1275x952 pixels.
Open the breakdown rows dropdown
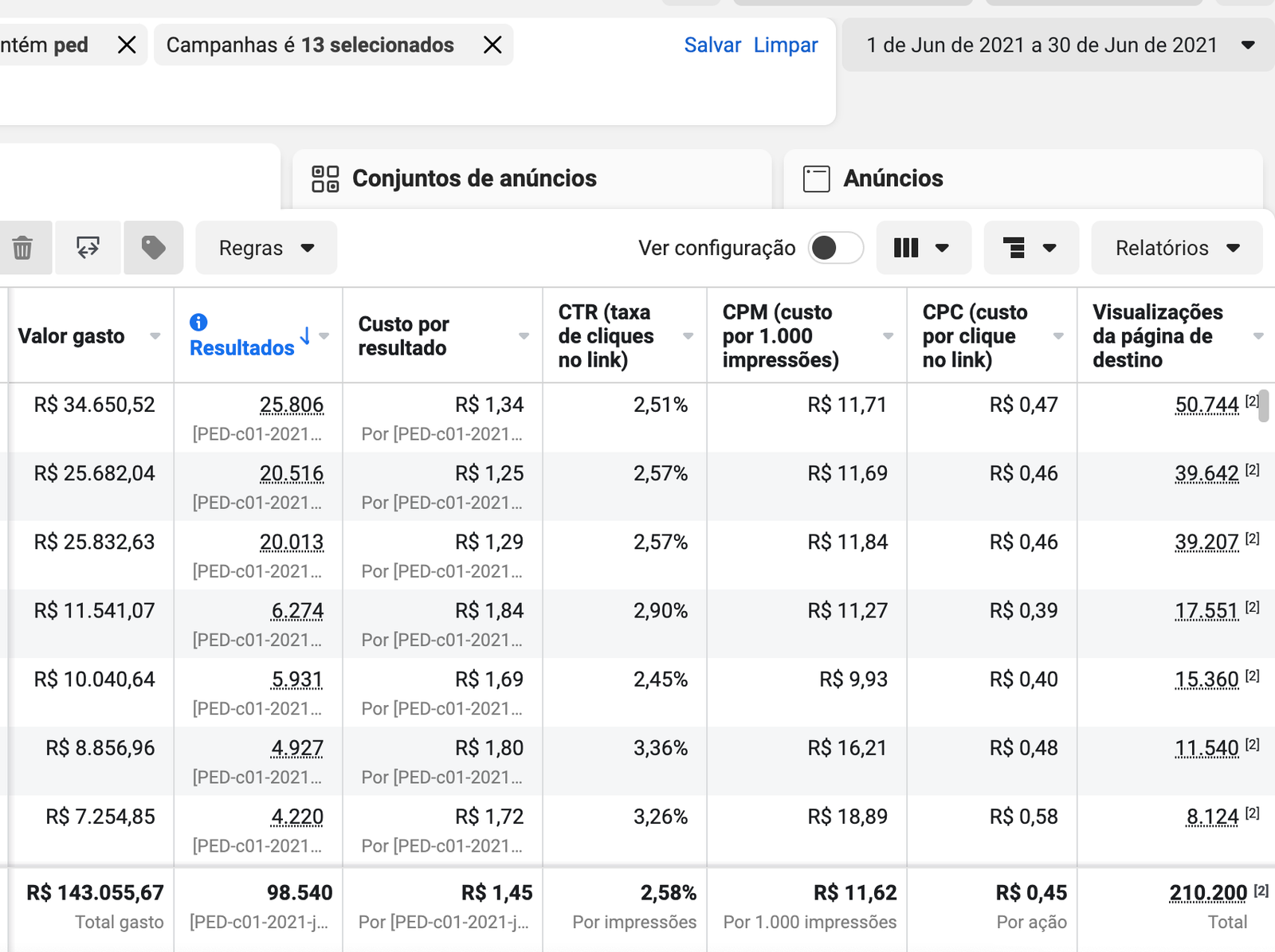[1030, 248]
